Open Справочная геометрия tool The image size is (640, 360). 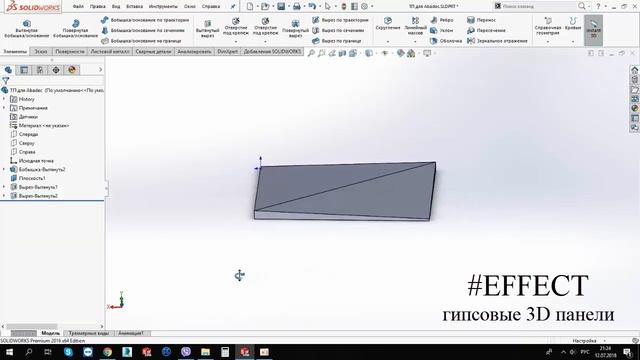pos(548,26)
